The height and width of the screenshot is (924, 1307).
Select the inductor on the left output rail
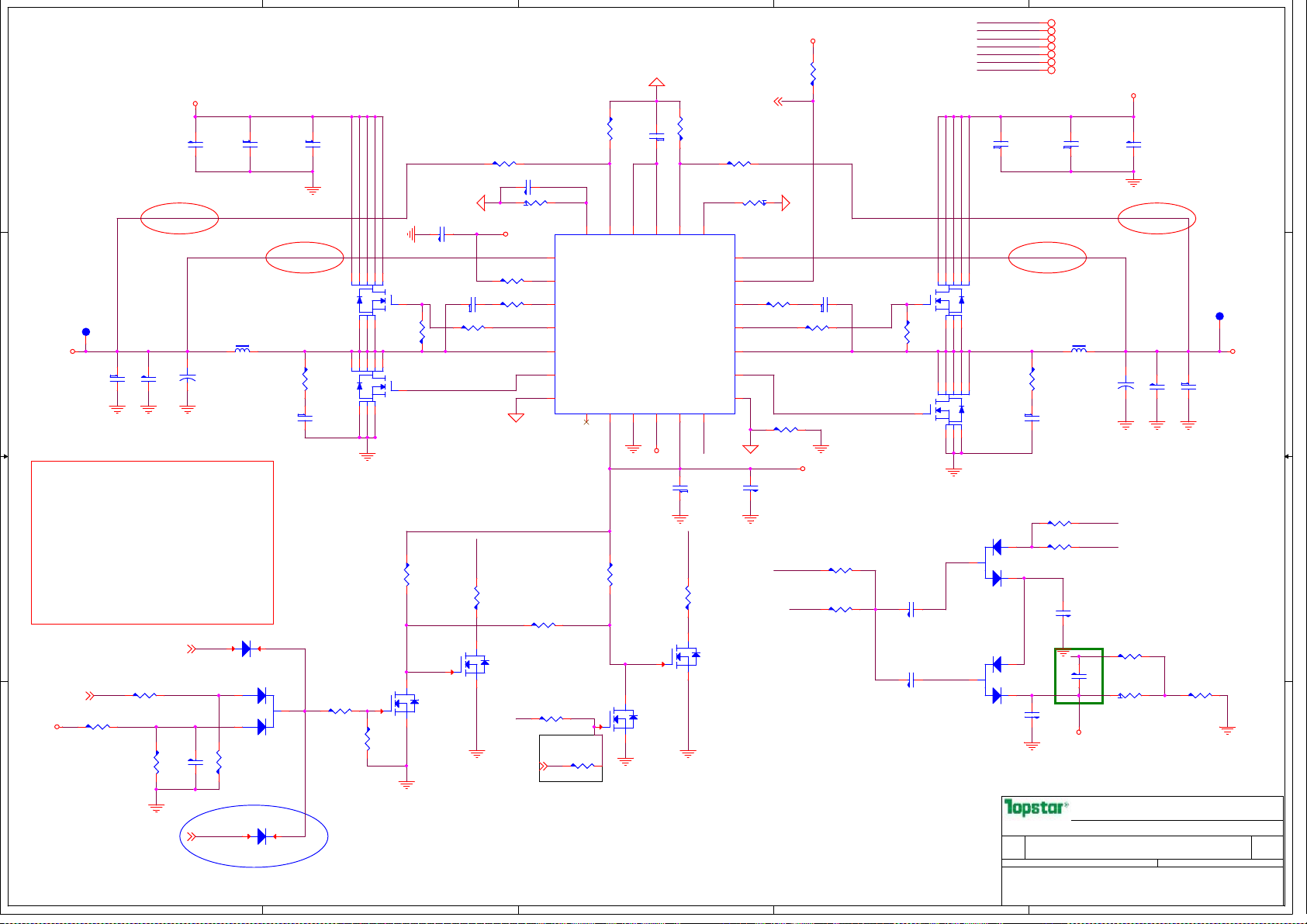pos(242,350)
